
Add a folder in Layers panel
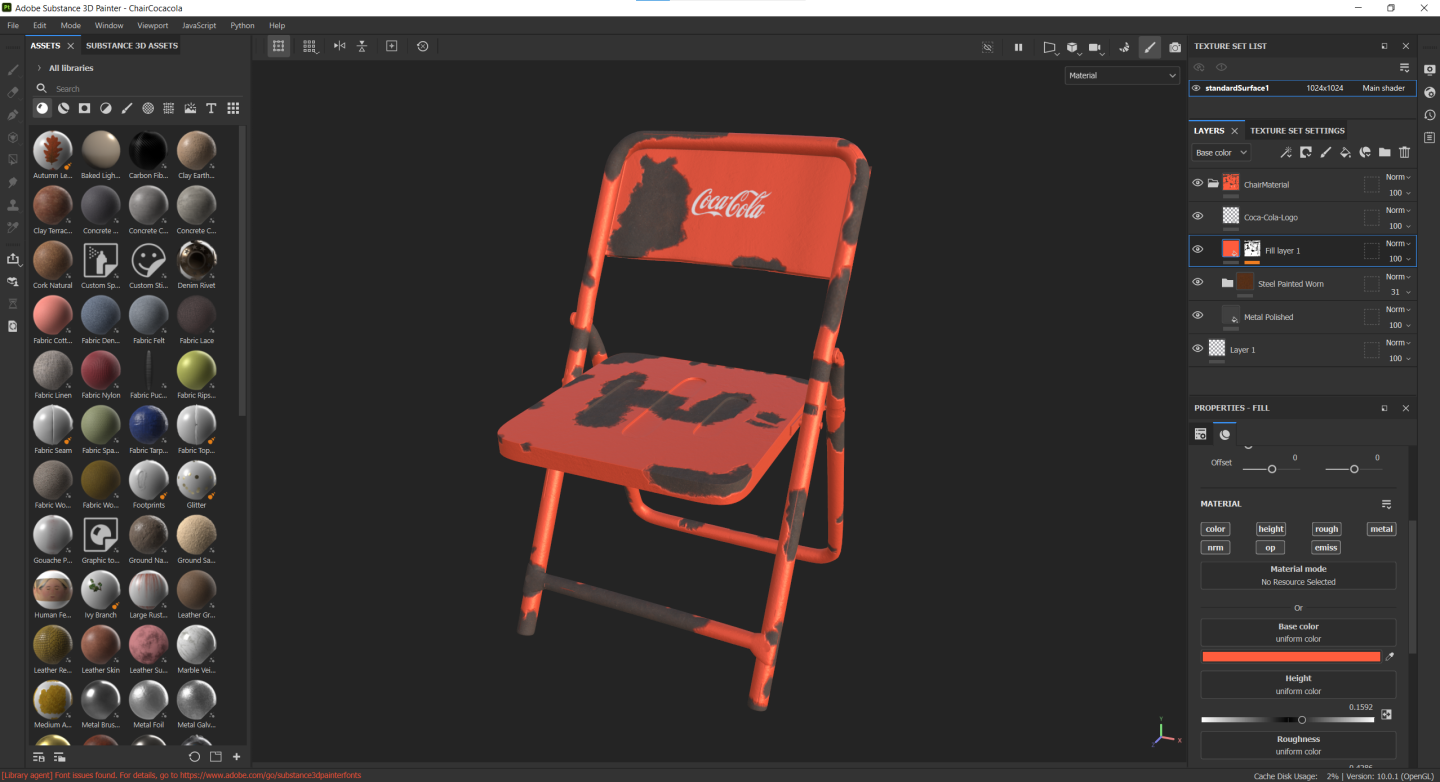pos(1384,152)
